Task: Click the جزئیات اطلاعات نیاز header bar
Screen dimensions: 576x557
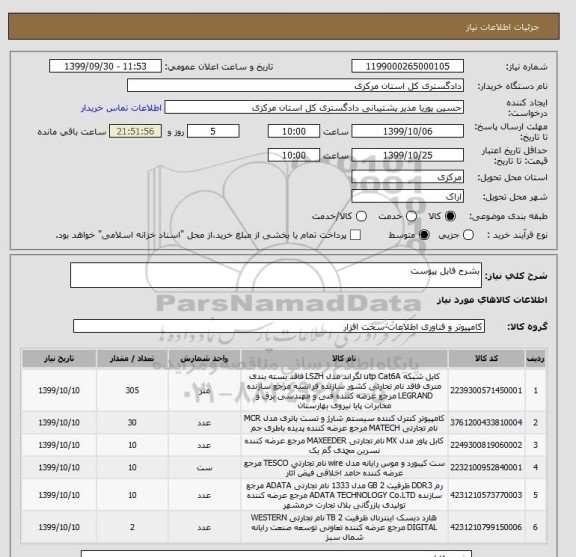Action: tap(284, 27)
